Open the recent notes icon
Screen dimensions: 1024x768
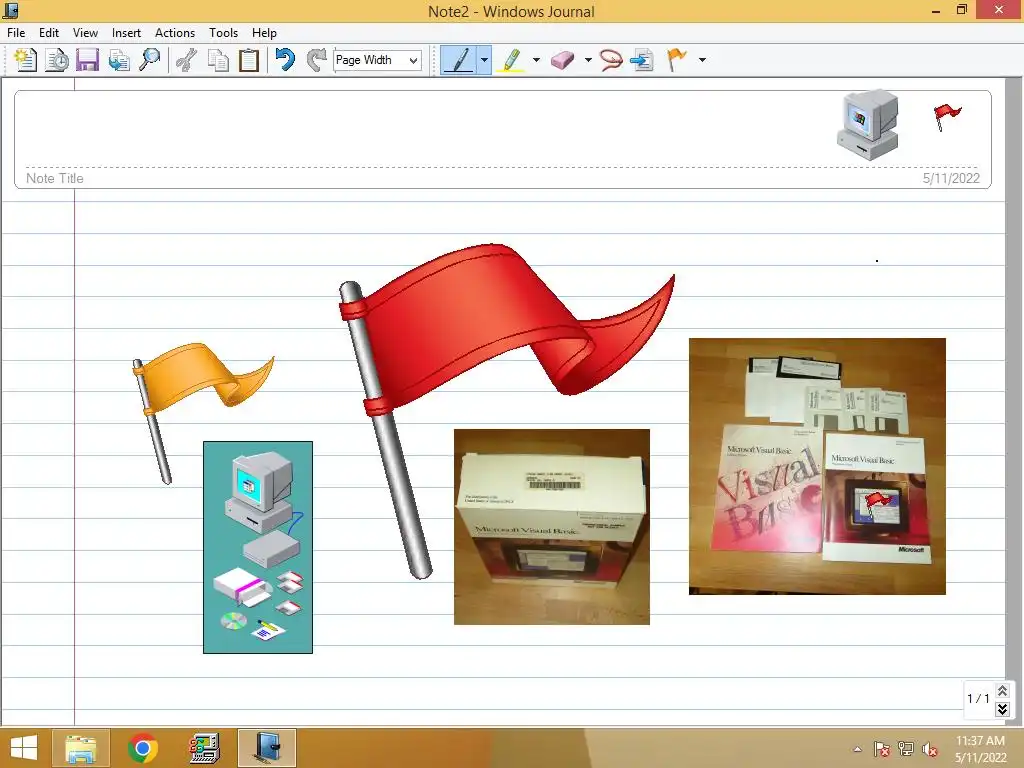57,60
